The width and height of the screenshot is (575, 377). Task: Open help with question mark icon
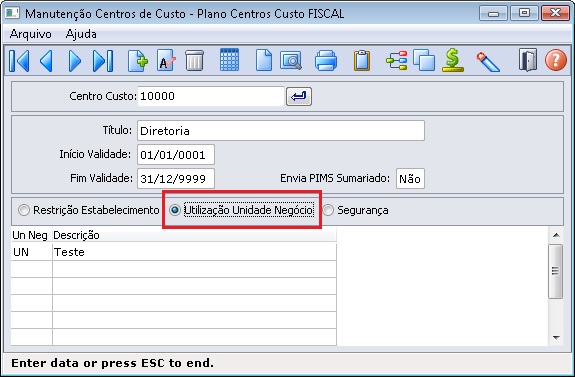[556, 60]
